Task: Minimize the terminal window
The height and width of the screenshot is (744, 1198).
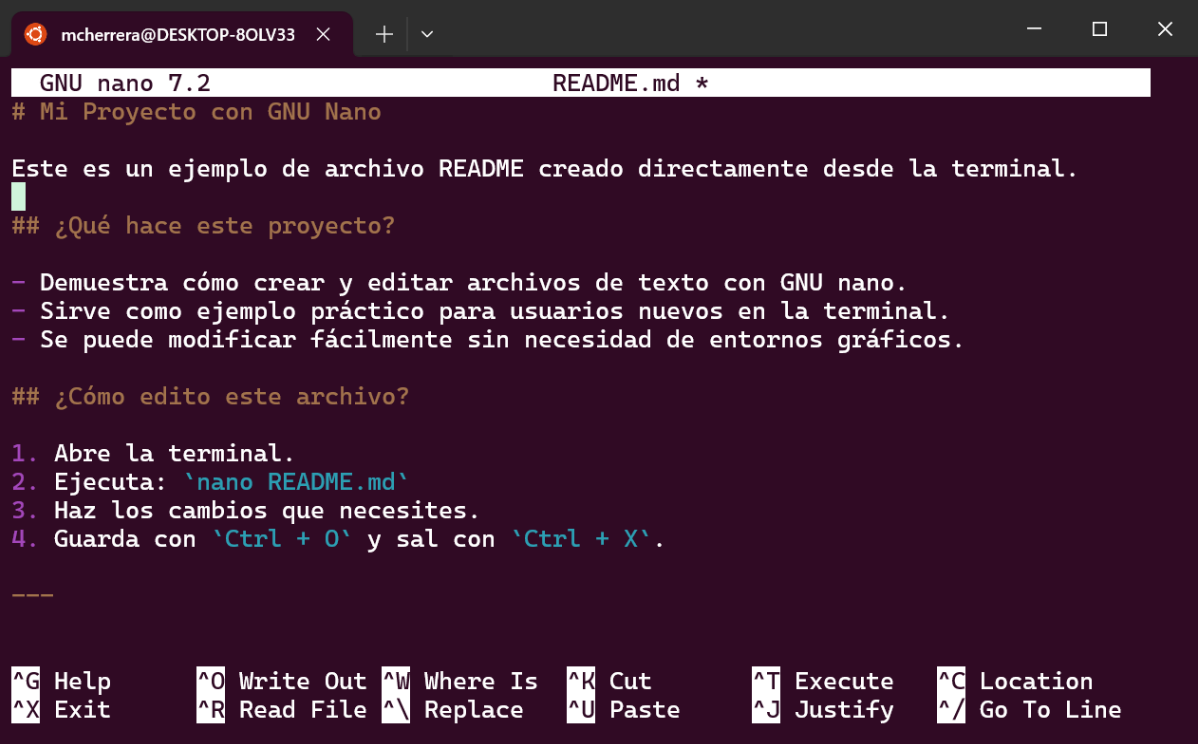Action: [x=1033, y=30]
